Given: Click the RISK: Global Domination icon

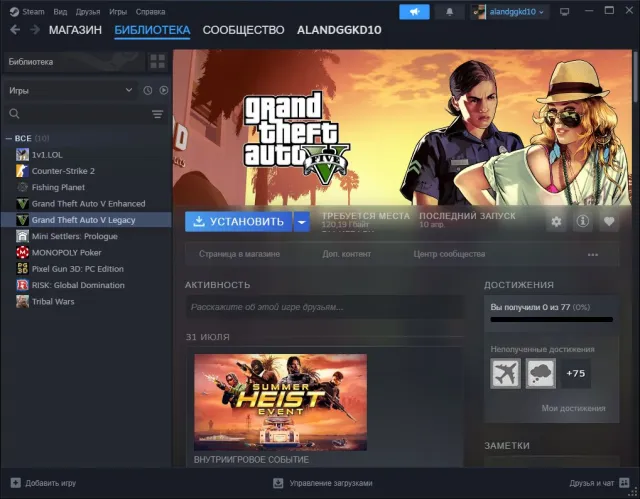Looking at the screenshot, I should click(22, 285).
